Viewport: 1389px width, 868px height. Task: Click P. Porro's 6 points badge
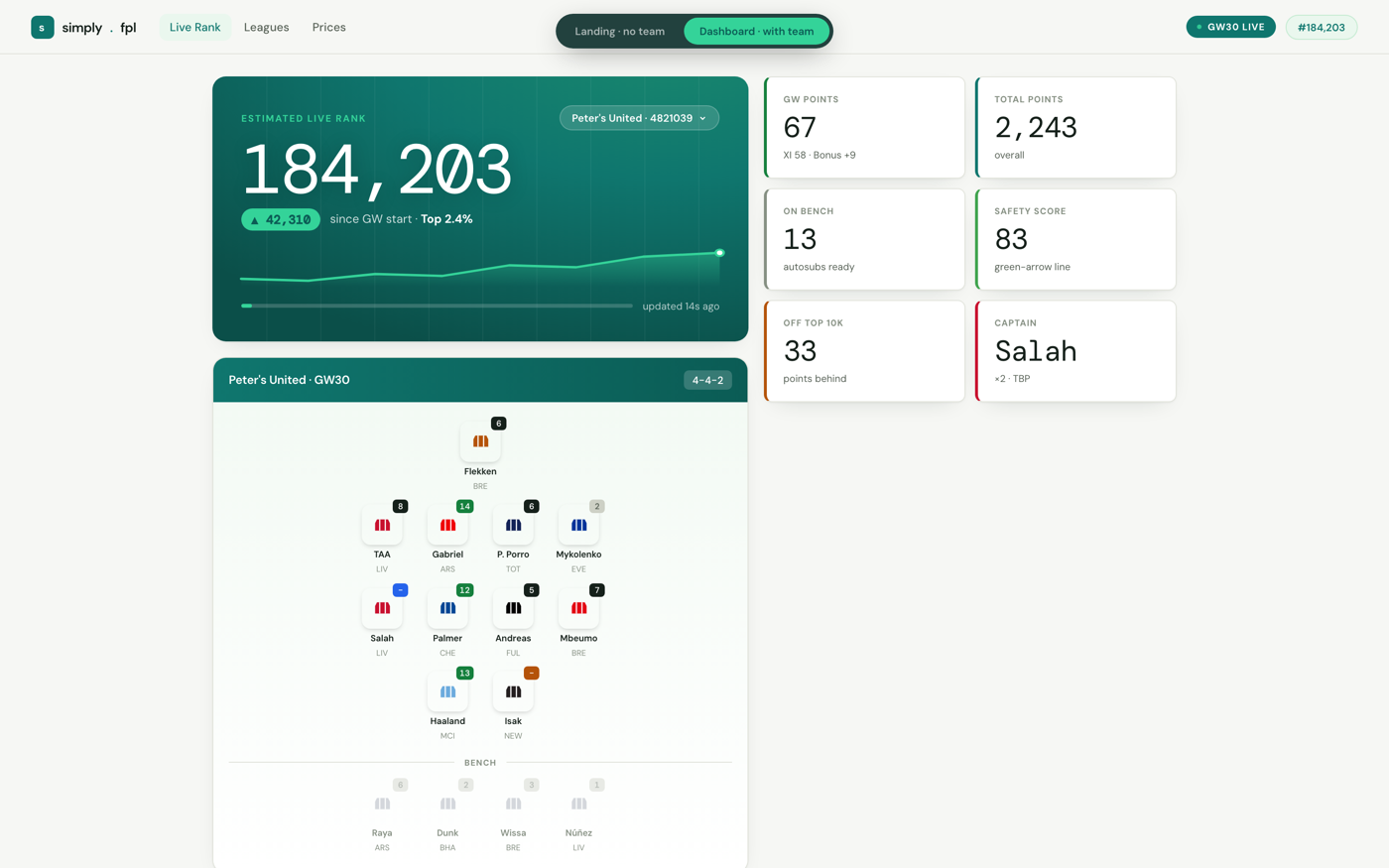pos(531,506)
